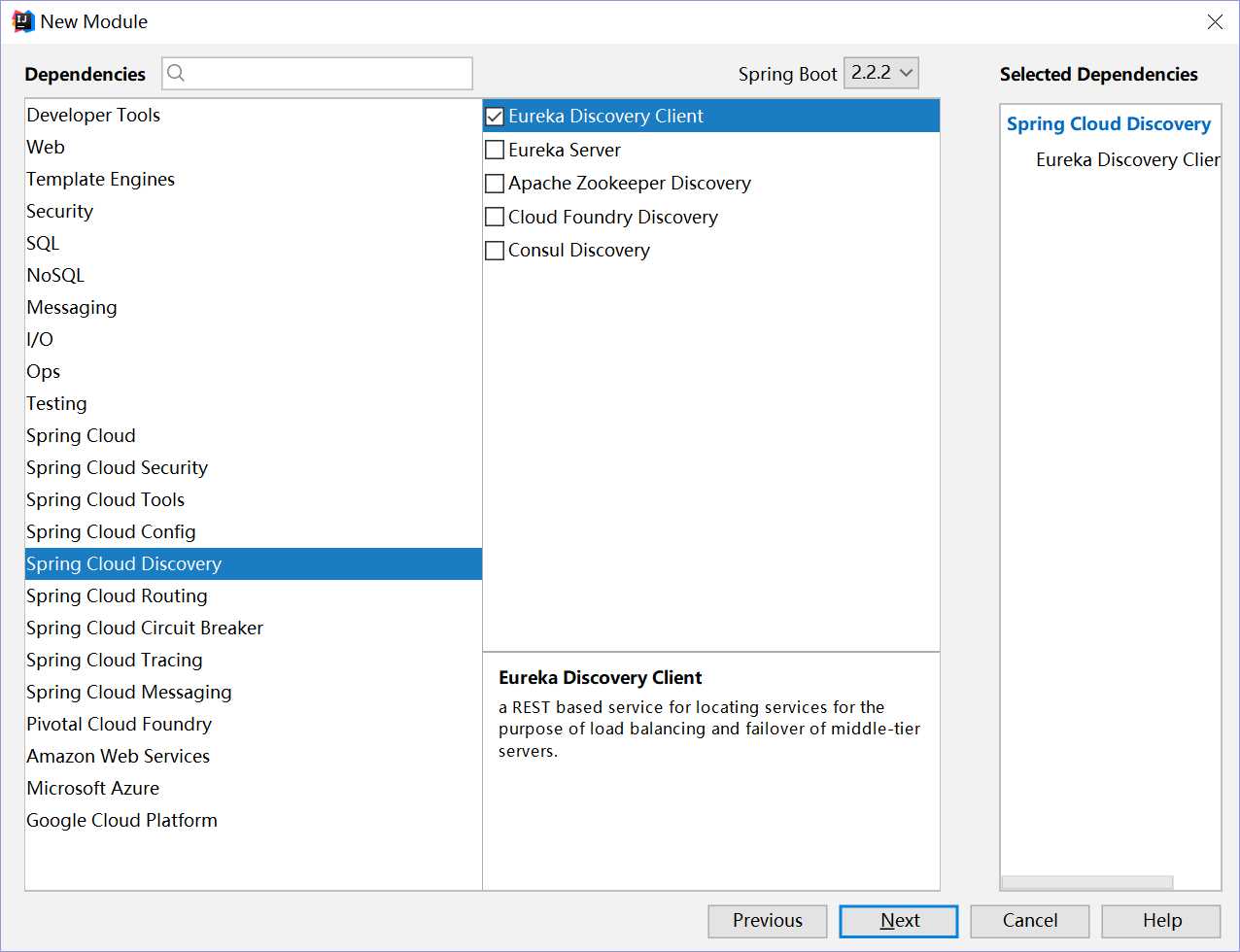This screenshot has height=952, width=1240.
Task: Click the IntelliJ IDEA logo icon in title bar
Action: click(x=22, y=21)
